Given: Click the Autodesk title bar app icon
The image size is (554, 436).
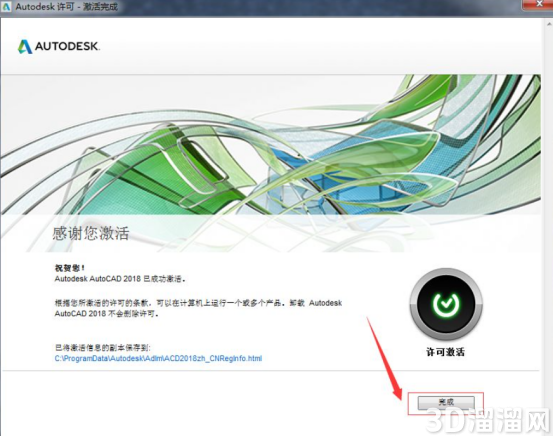Looking at the screenshot, I should pos(6,7).
